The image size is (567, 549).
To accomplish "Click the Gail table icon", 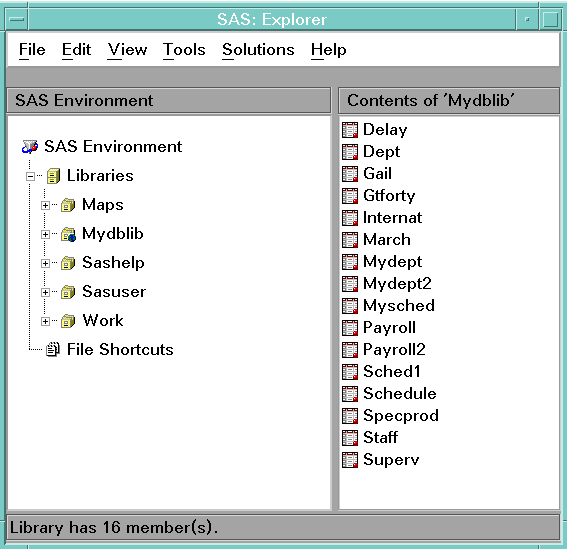I will click(350, 174).
